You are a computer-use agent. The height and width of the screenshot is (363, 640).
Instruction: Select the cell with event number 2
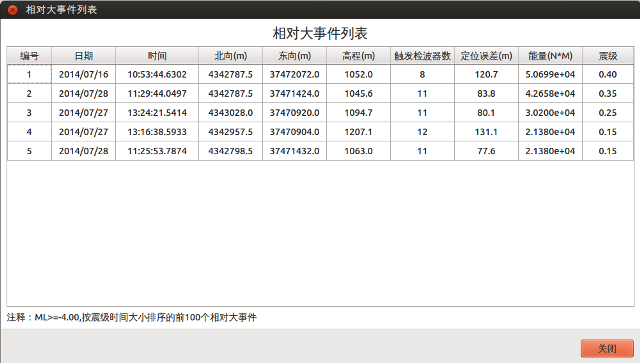pos(29,94)
